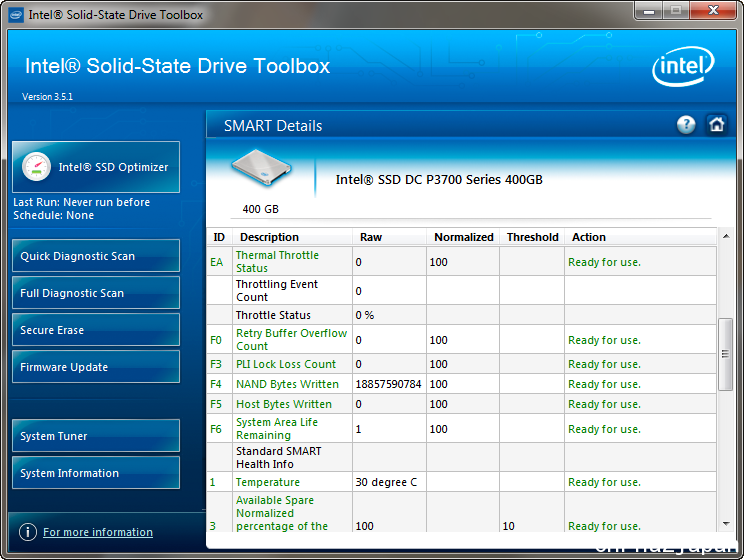
Task: Click the scroll down arrow of SMART table
Action: point(725,524)
